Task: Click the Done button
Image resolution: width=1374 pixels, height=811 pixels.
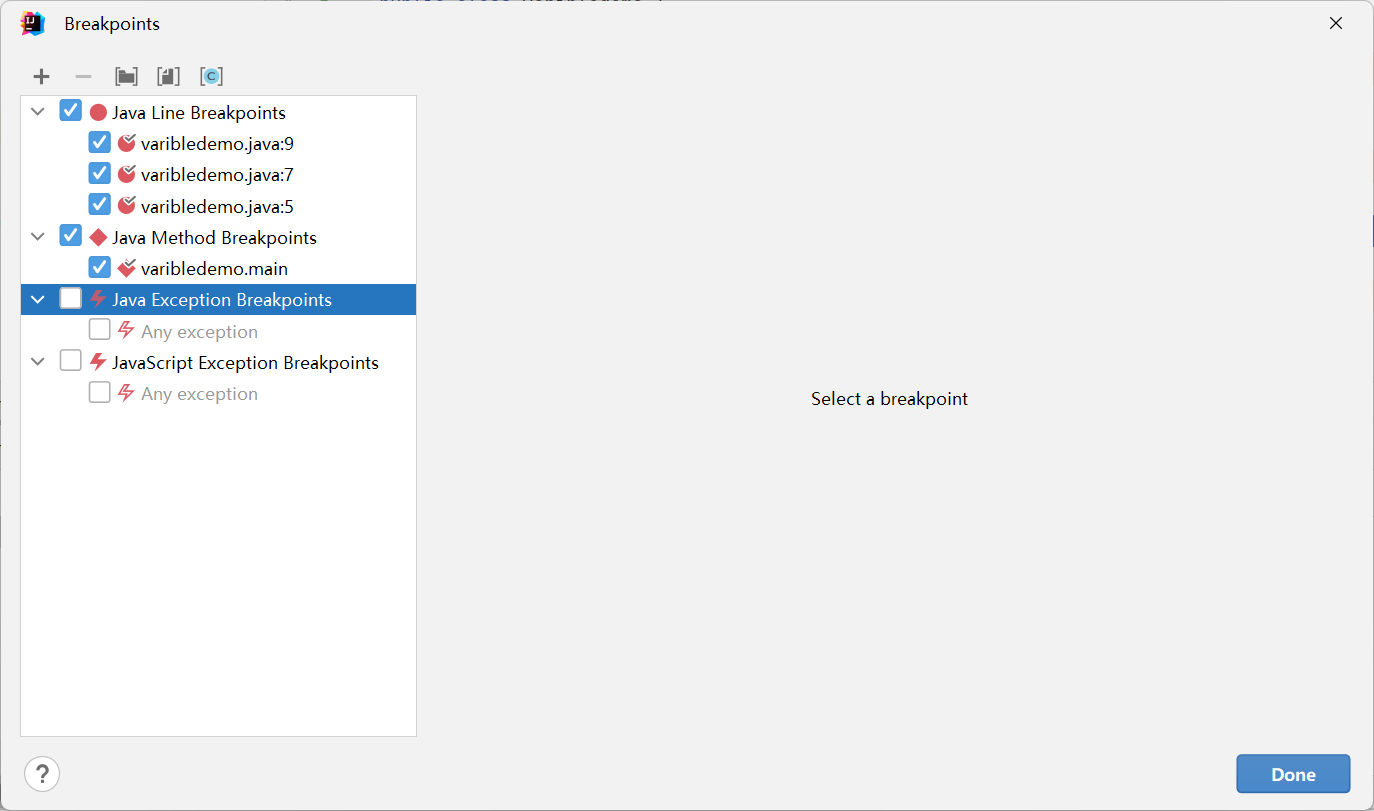Action: [1292, 773]
